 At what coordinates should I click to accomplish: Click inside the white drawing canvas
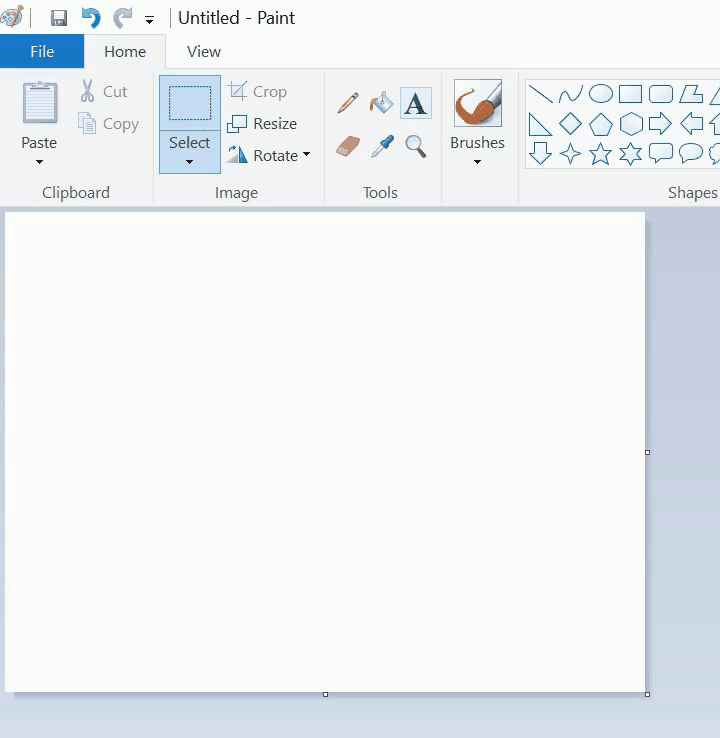point(325,452)
